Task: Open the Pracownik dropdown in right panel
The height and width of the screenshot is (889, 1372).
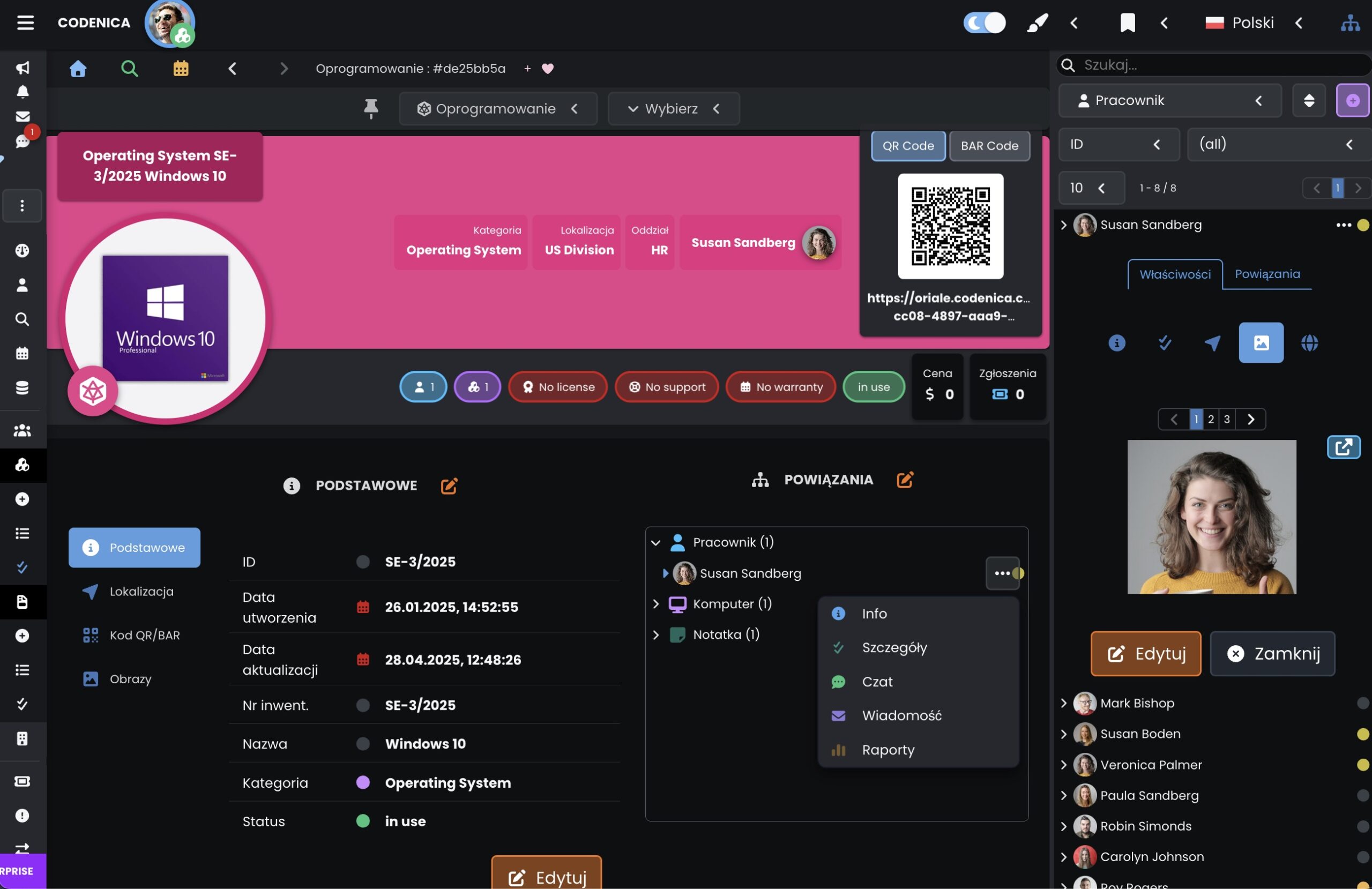Action: point(1169,101)
